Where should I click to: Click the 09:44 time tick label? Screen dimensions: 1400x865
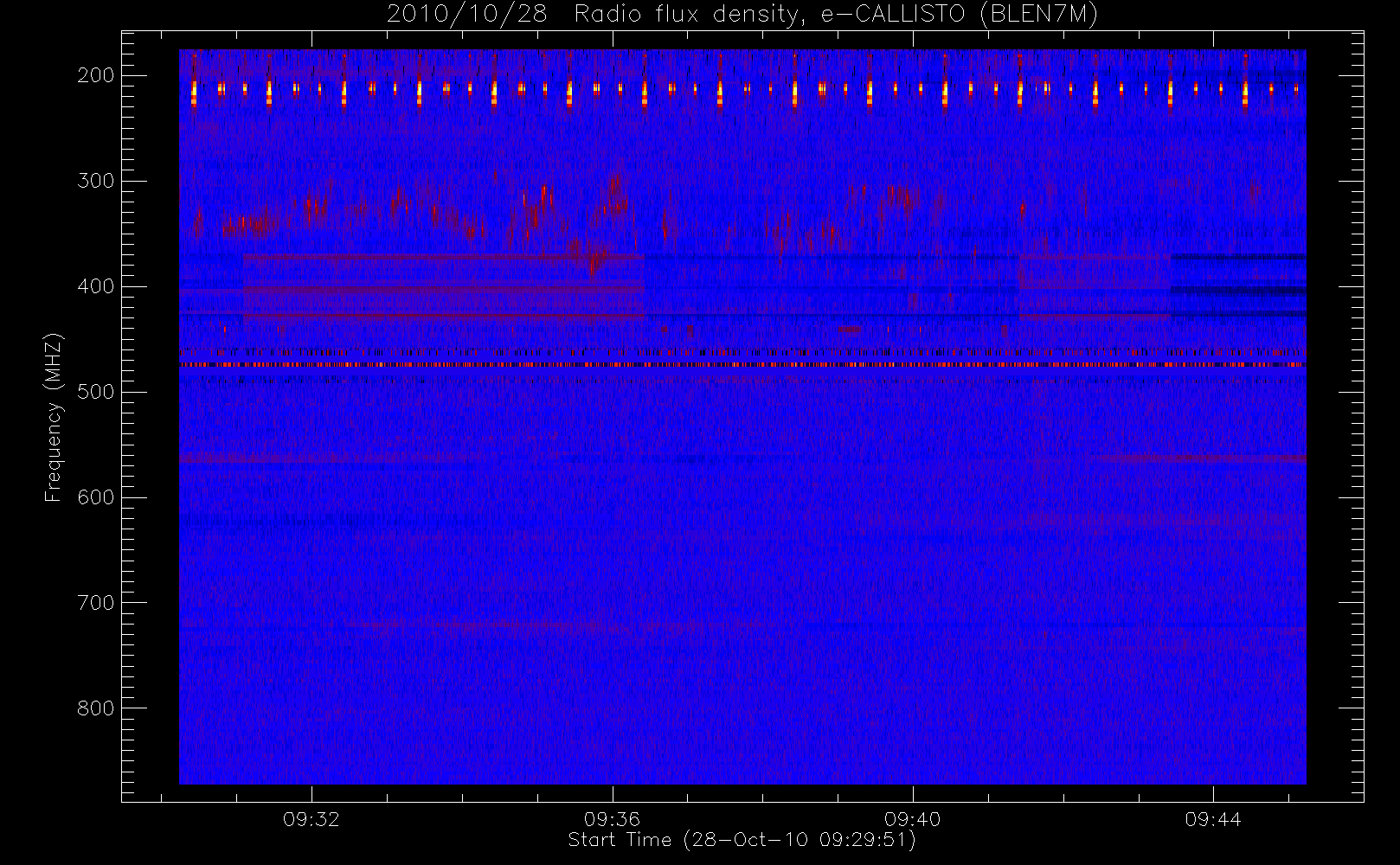(1213, 819)
